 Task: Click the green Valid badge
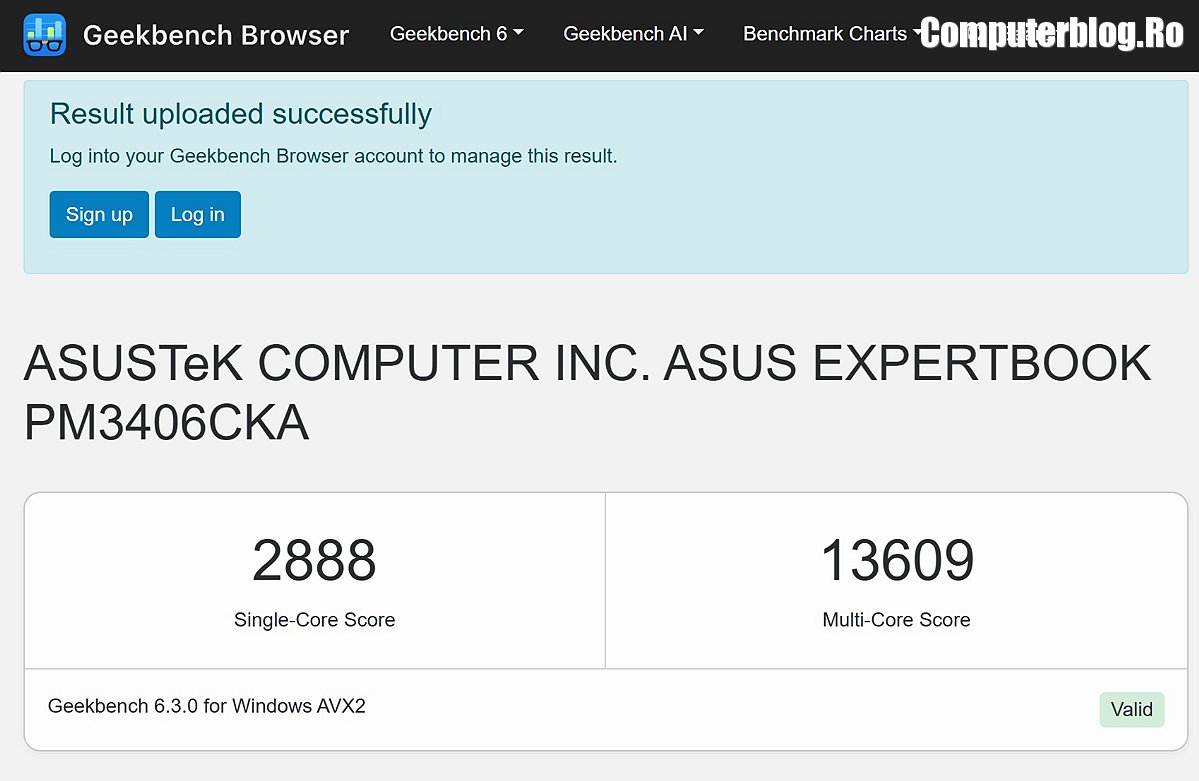1131,709
